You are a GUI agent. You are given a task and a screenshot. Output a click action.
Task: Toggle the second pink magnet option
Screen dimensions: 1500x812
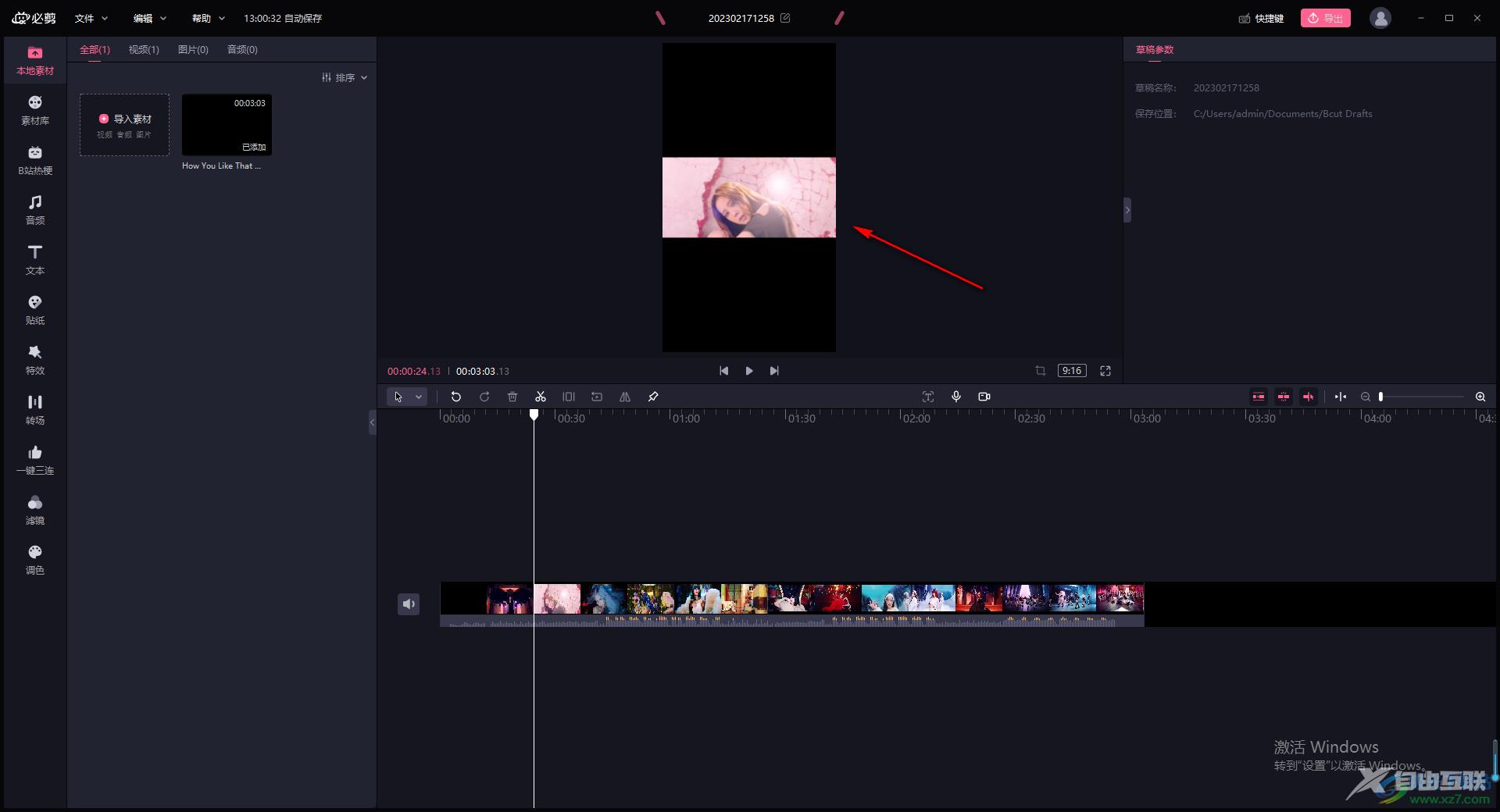click(1284, 397)
